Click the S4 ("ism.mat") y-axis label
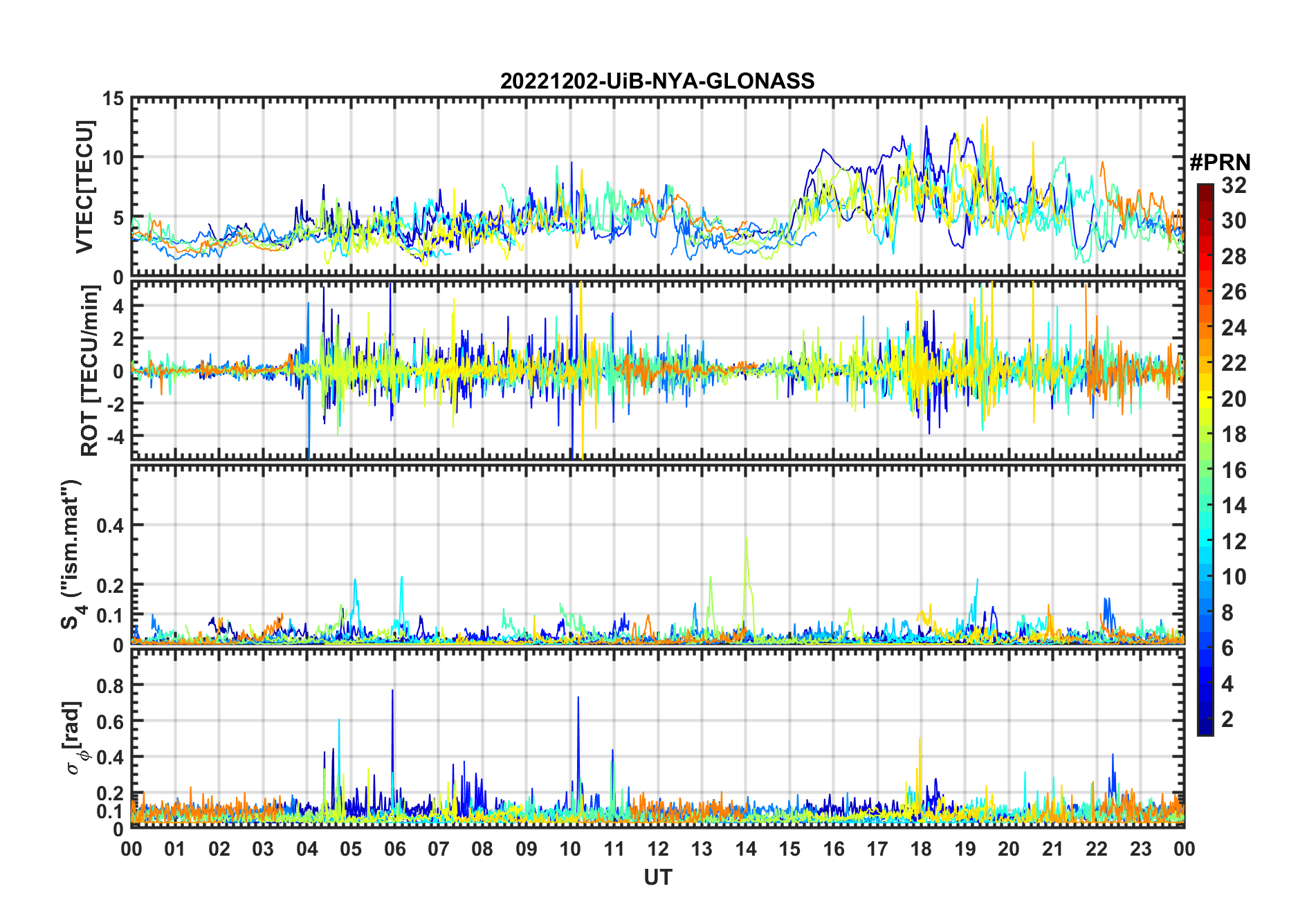The height and width of the screenshot is (920, 1316). pos(73,554)
